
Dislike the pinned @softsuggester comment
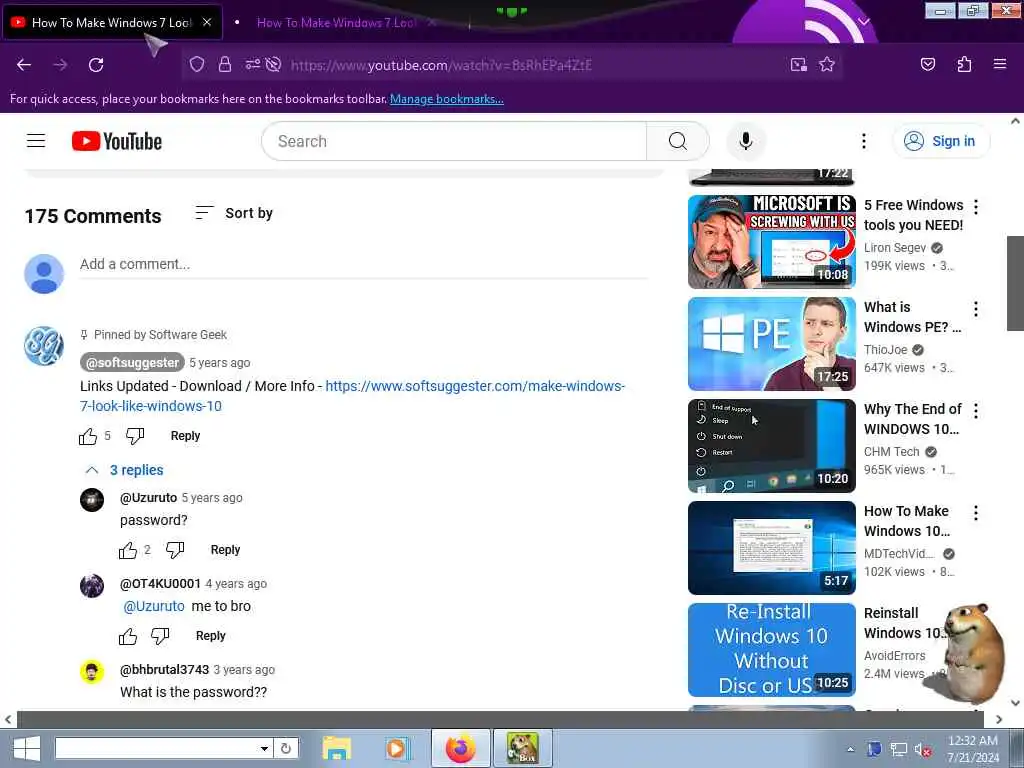[x=135, y=436]
